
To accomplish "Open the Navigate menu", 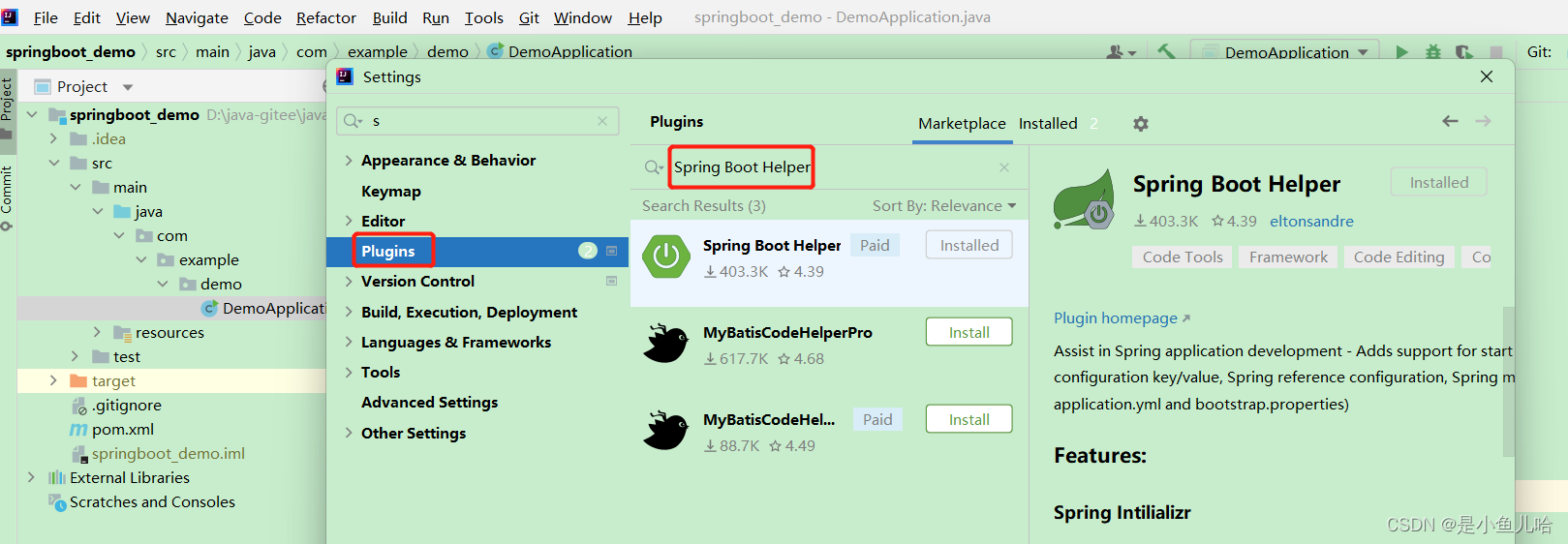I will point(197,17).
